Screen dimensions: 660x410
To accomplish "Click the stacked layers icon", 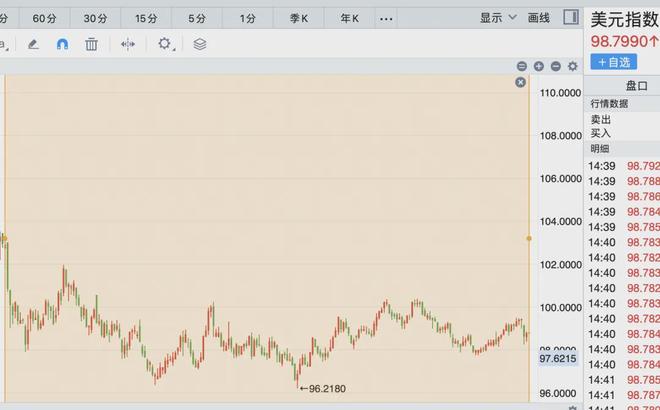I will click(200, 44).
